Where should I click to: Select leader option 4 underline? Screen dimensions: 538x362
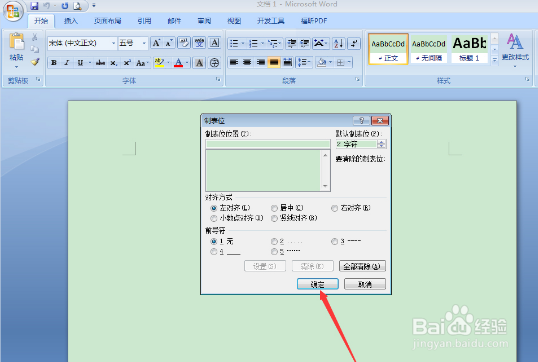[214, 252]
